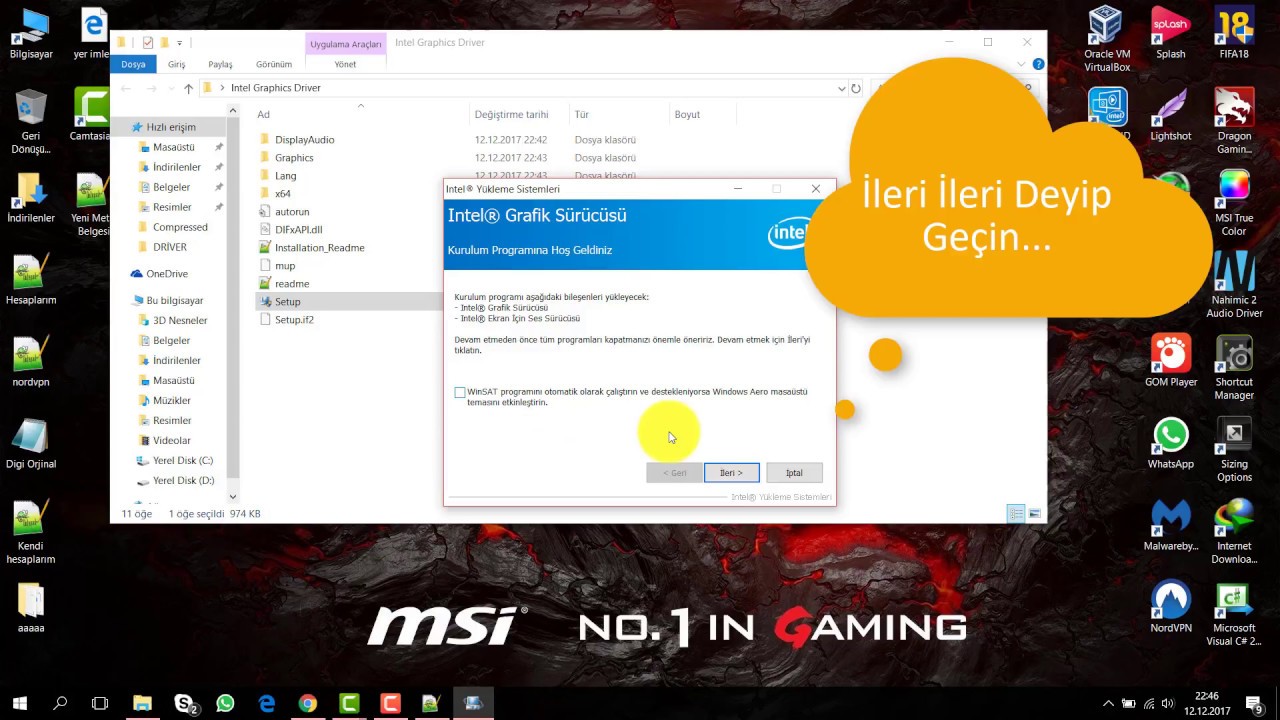Screen dimensions: 1280x720
Task: Launch FIFA18 desktop icon
Action: (x=1234, y=34)
